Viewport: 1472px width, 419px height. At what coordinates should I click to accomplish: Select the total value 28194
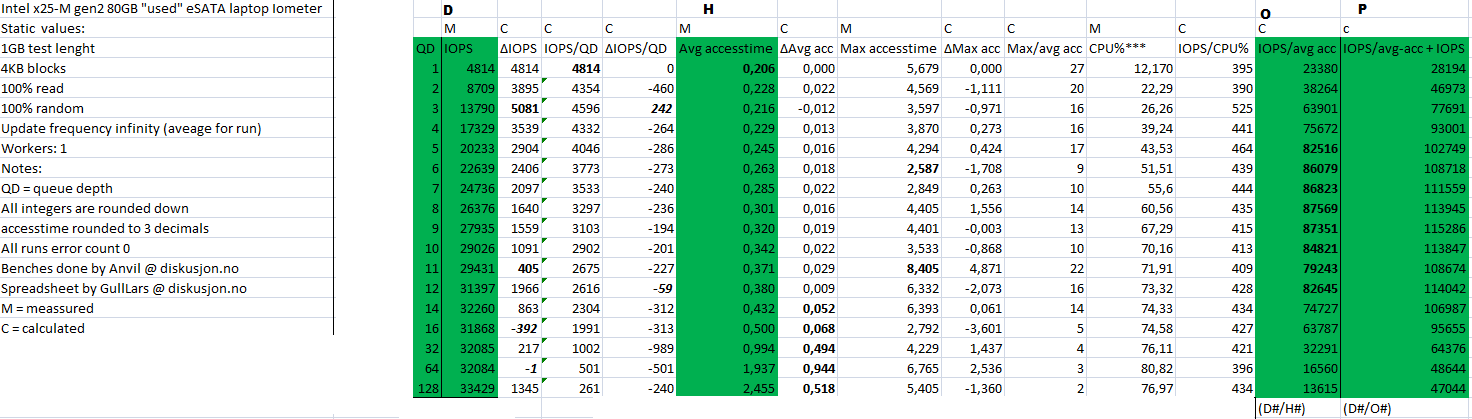tap(1450, 68)
